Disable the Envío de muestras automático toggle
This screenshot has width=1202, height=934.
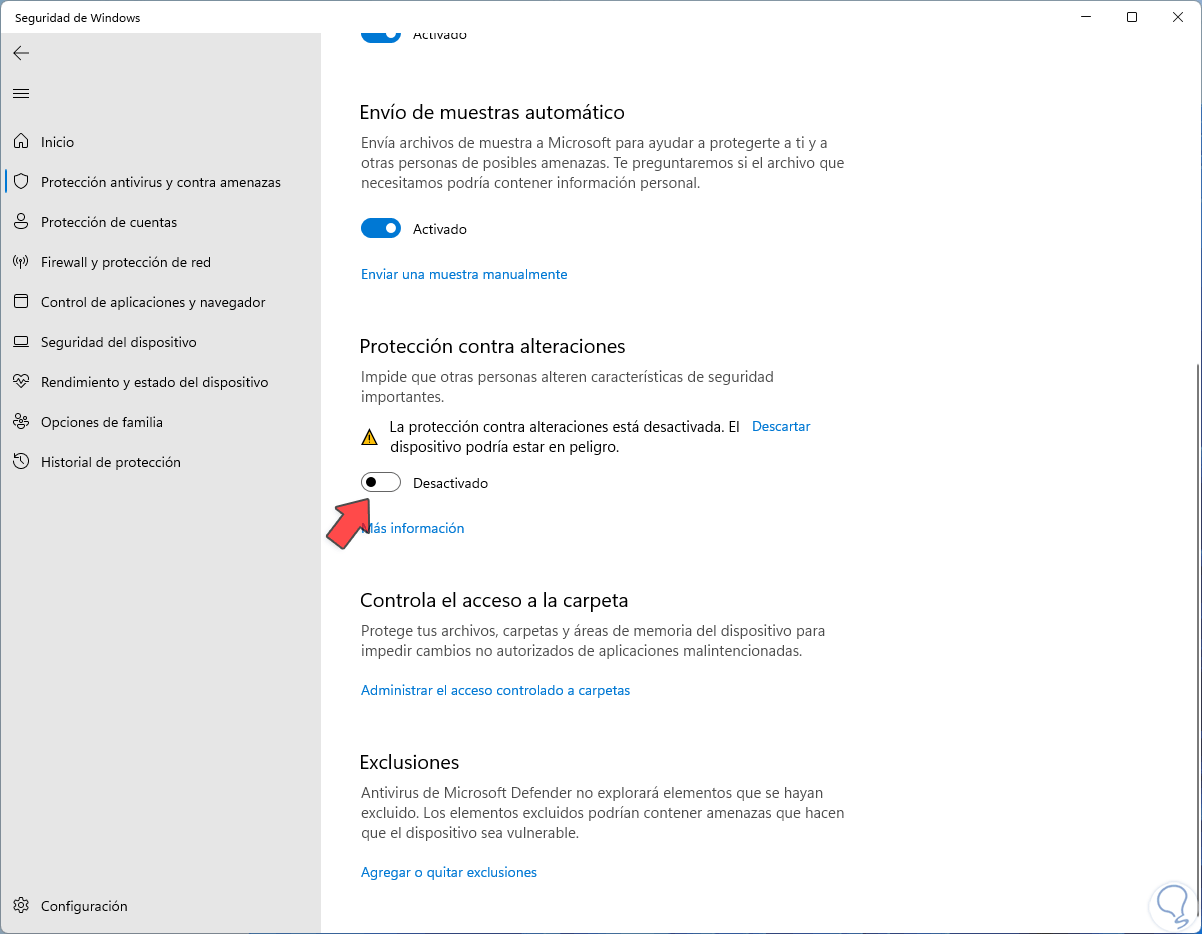[381, 229]
